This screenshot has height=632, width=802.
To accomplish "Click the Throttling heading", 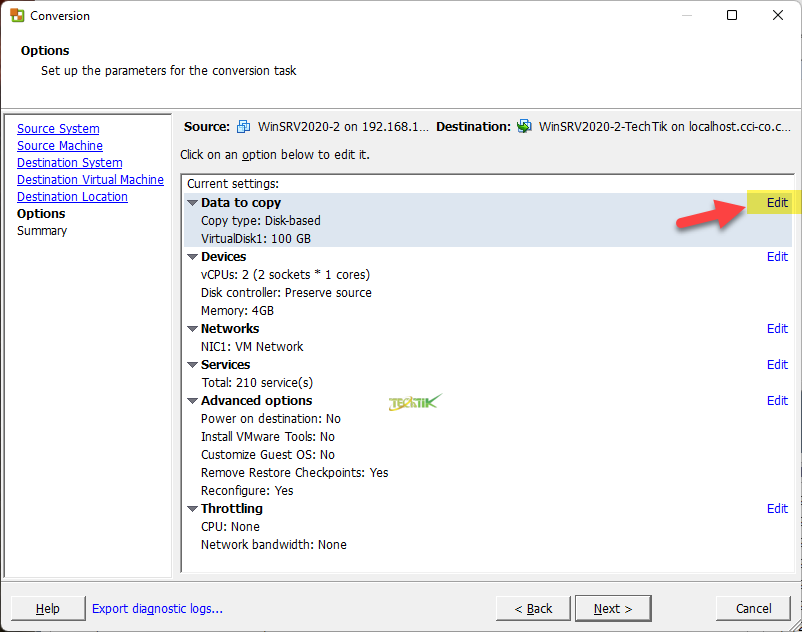I will pos(232,509).
